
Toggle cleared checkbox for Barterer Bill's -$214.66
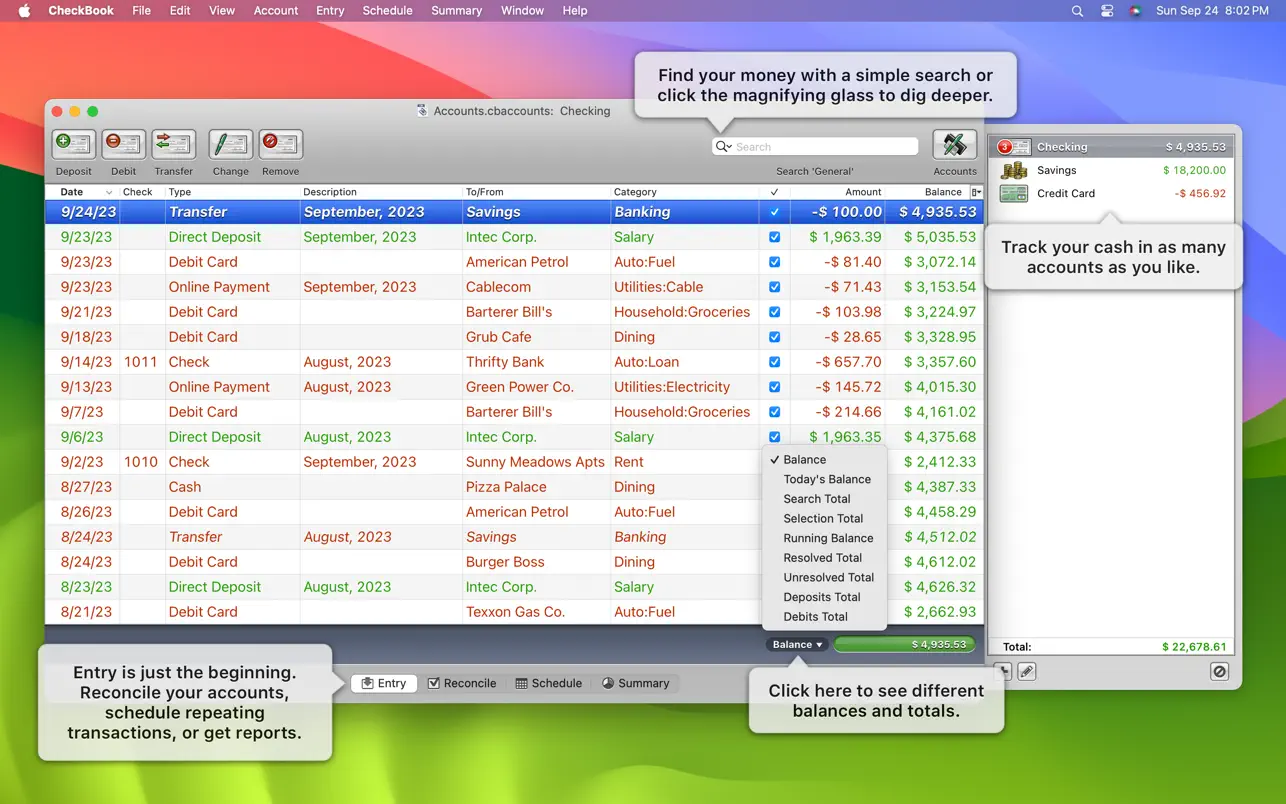[774, 412]
